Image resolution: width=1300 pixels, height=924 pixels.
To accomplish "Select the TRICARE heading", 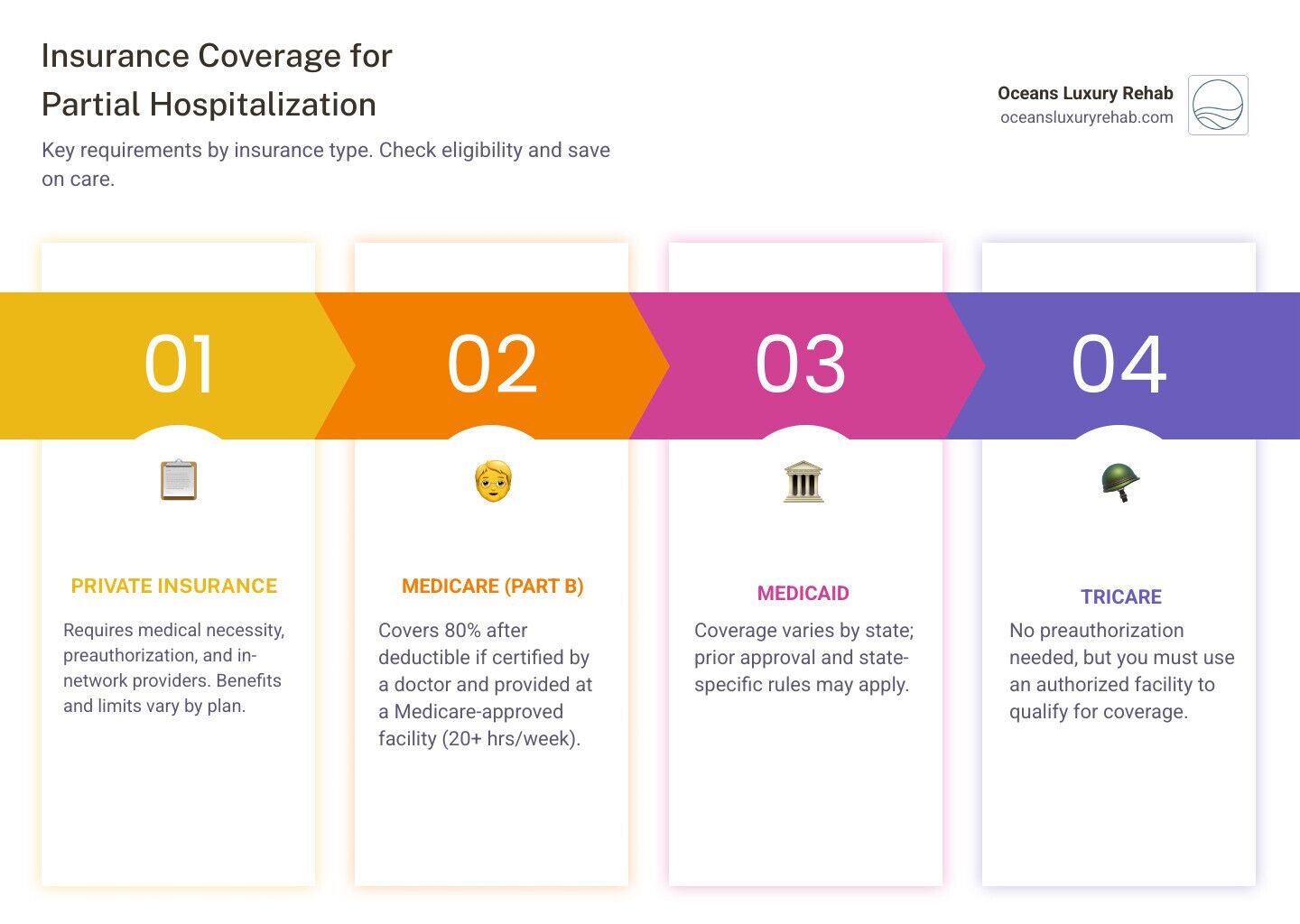I will coord(1120,597).
